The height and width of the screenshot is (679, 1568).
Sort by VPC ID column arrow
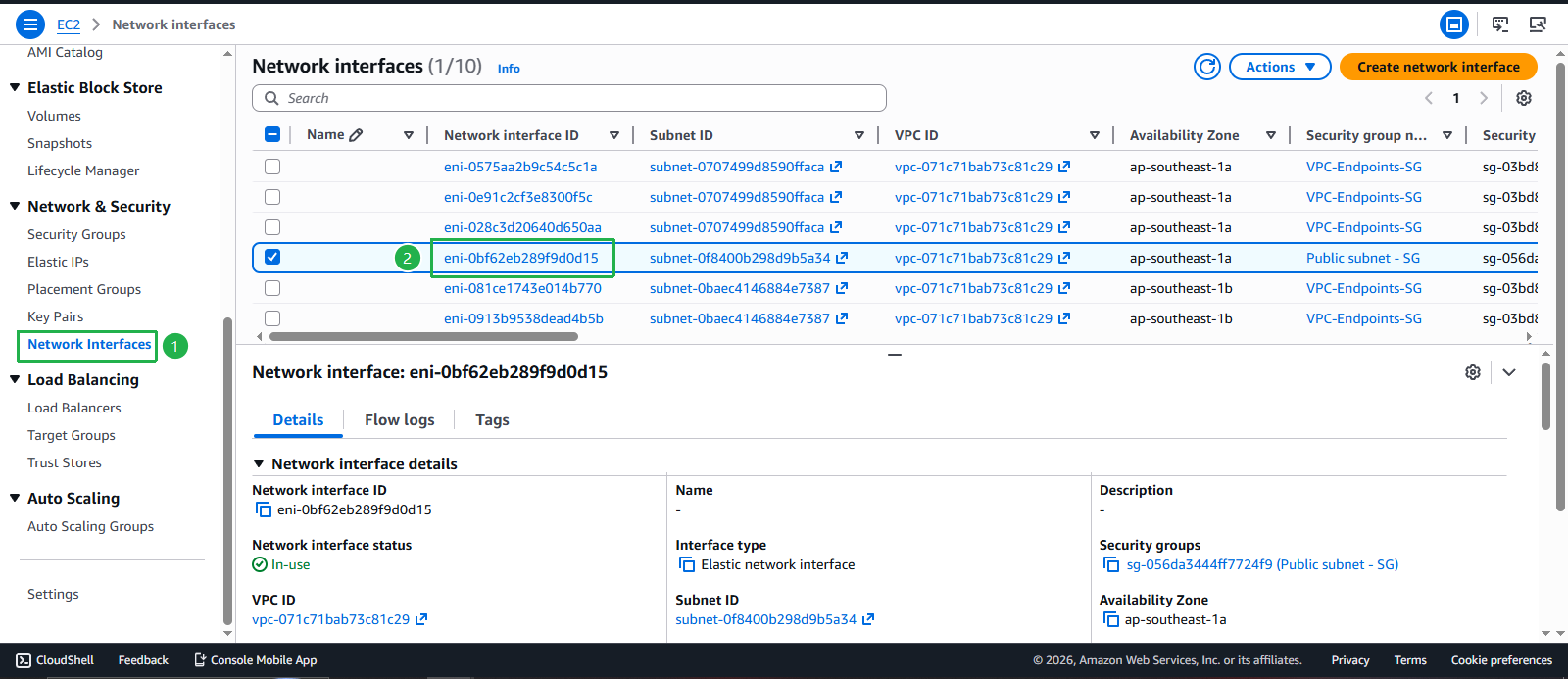[1095, 135]
